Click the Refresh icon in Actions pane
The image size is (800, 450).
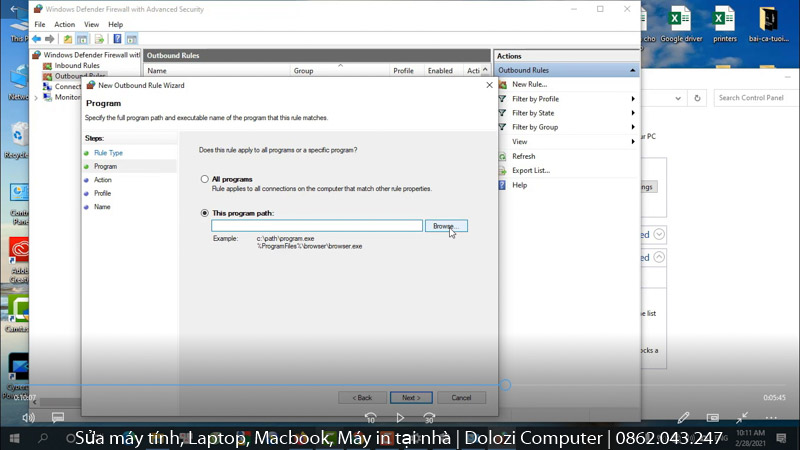(x=503, y=156)
